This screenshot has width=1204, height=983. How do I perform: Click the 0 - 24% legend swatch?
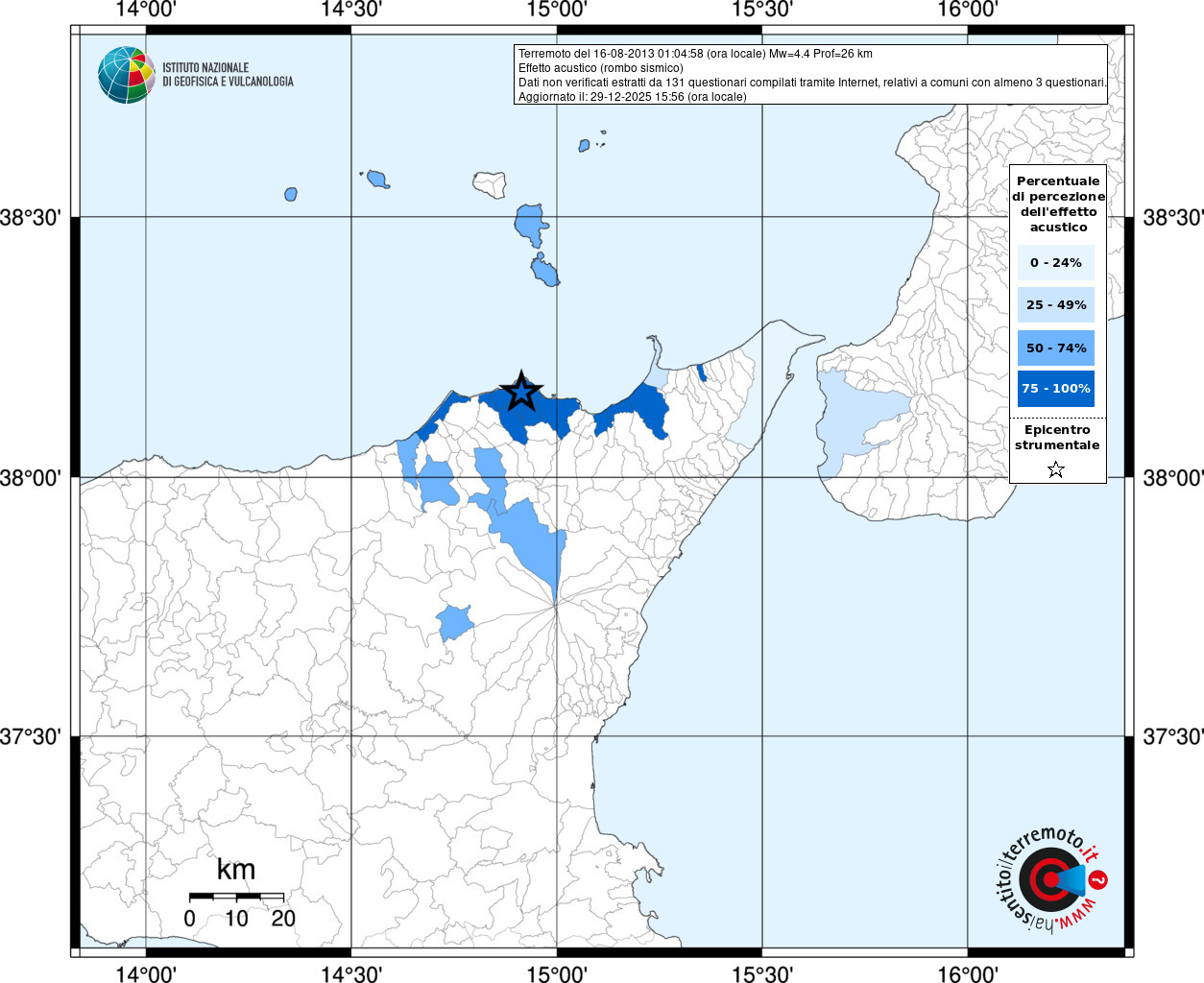pos(1055,262)
